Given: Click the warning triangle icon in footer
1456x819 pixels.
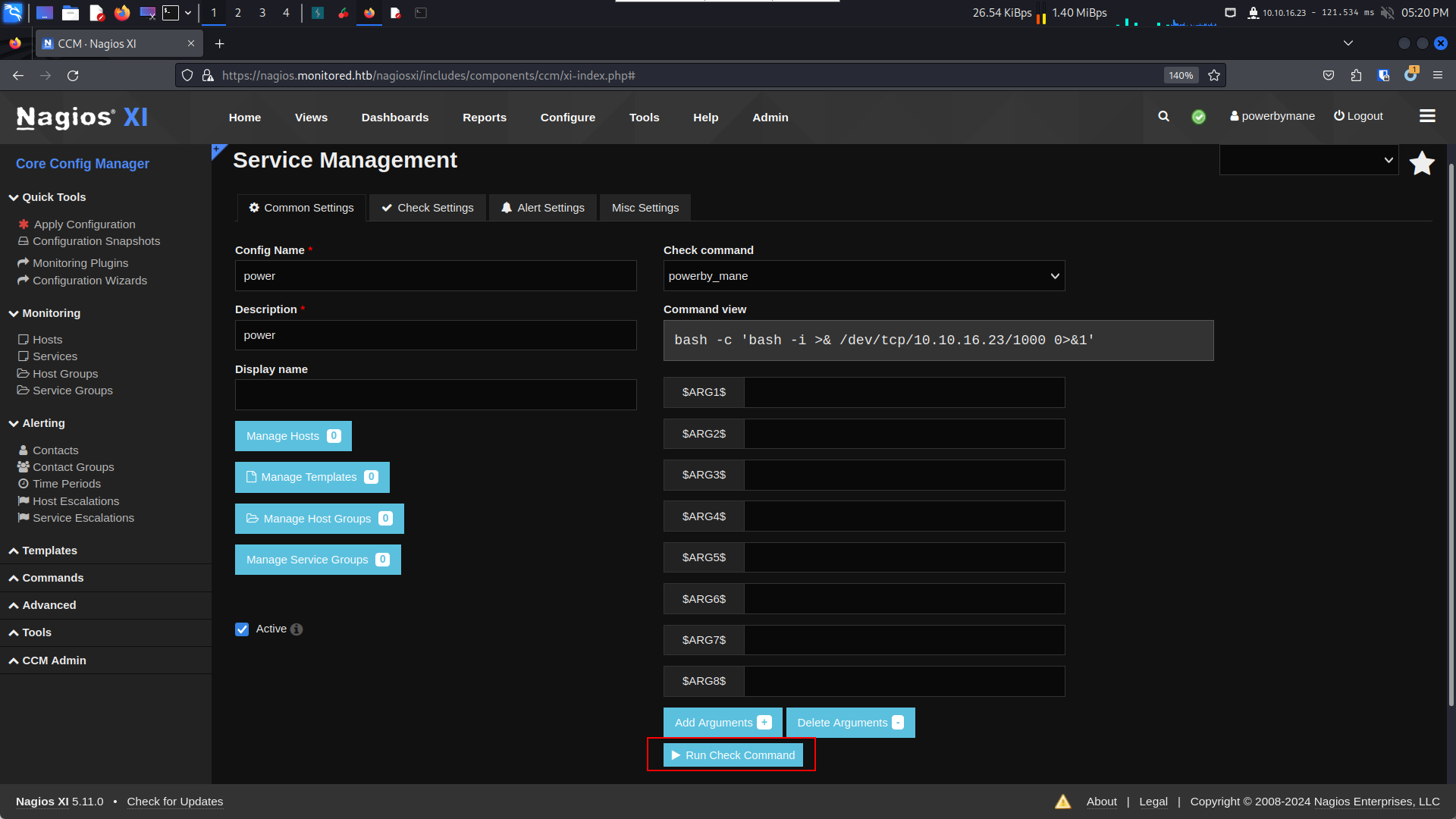Looking at the screenshot, I should [1063, 802].
